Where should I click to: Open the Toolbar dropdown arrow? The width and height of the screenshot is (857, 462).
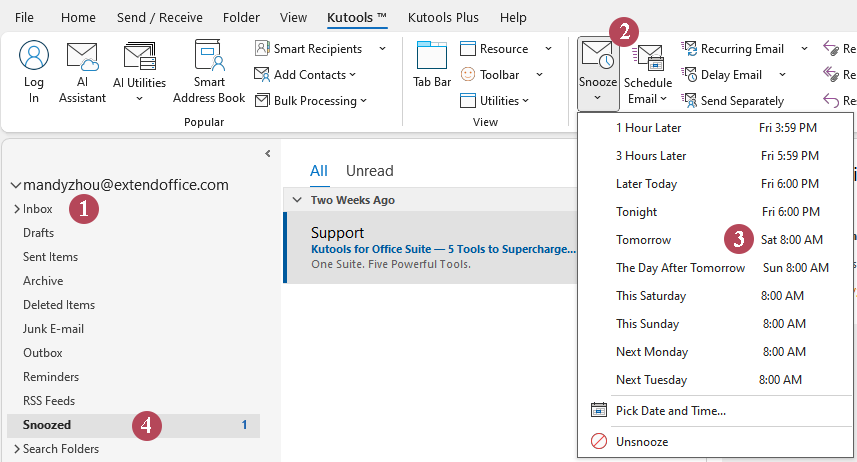click(x=539, y=74)
